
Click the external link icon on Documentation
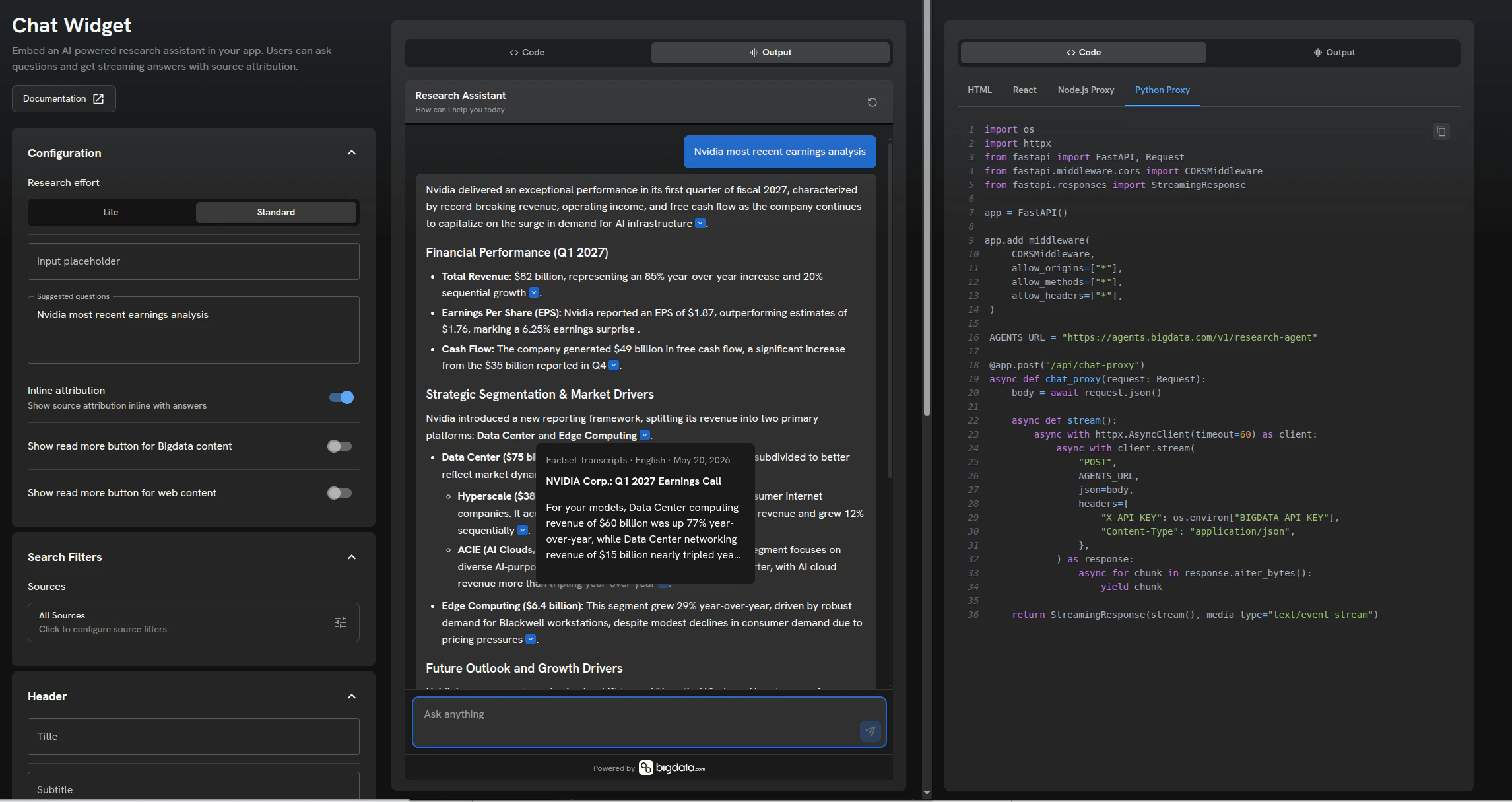point(98,98)
